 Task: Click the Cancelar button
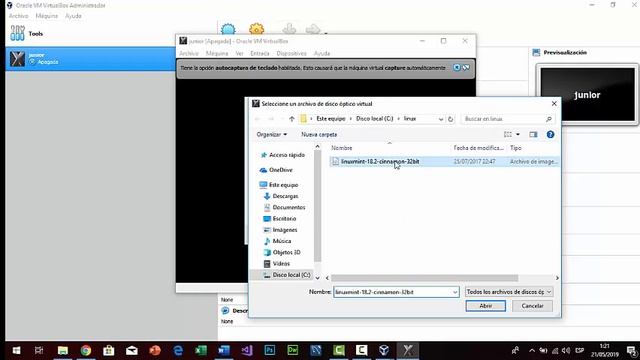coord(532,306)
